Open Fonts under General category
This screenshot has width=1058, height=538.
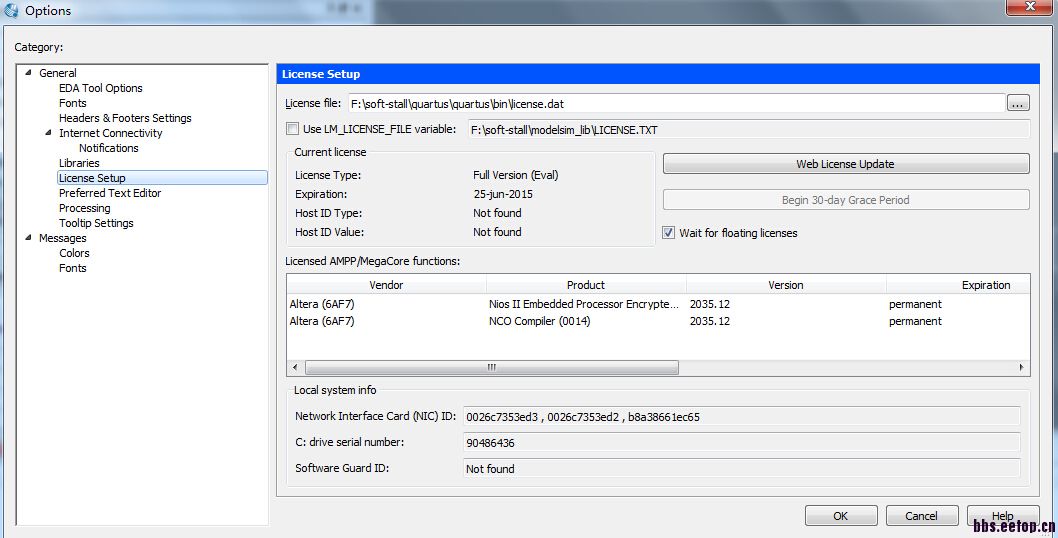click(72, 103)
